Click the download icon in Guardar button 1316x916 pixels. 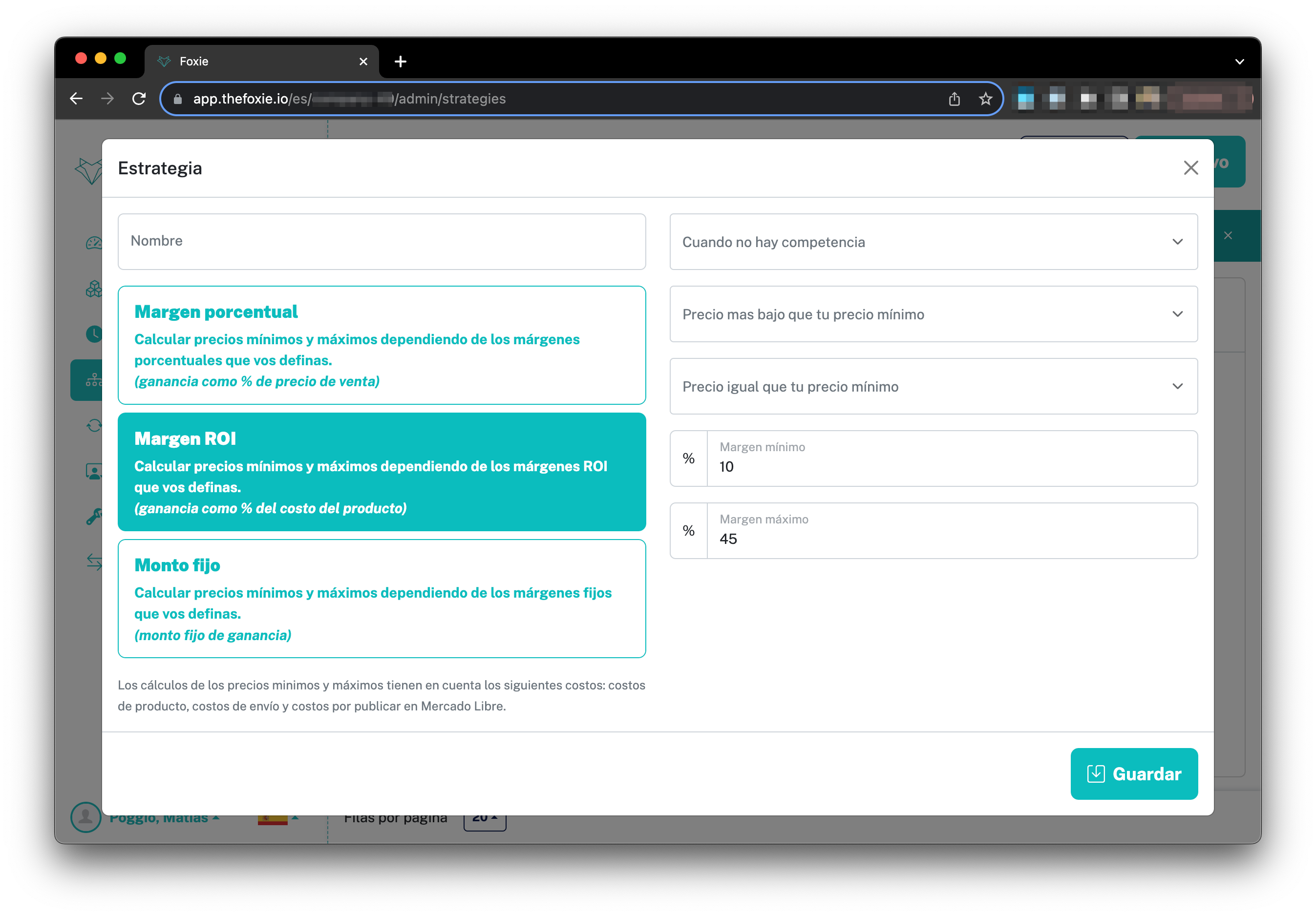pos(1095,773)
